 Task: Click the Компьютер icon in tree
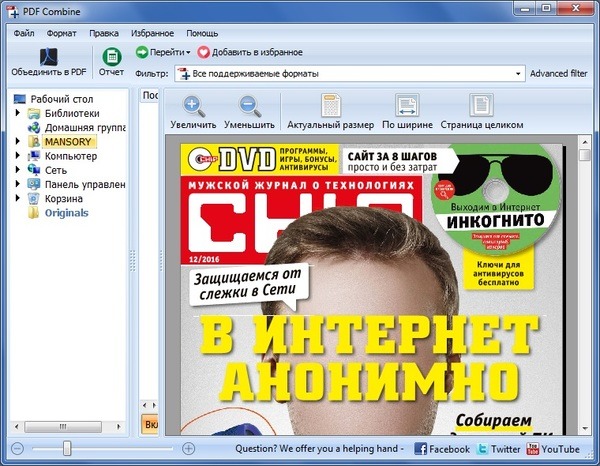click(34, 156)
